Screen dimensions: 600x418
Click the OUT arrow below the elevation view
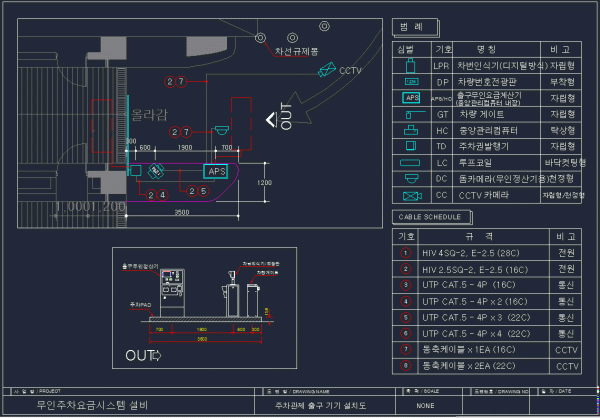[x=146, y=355]
